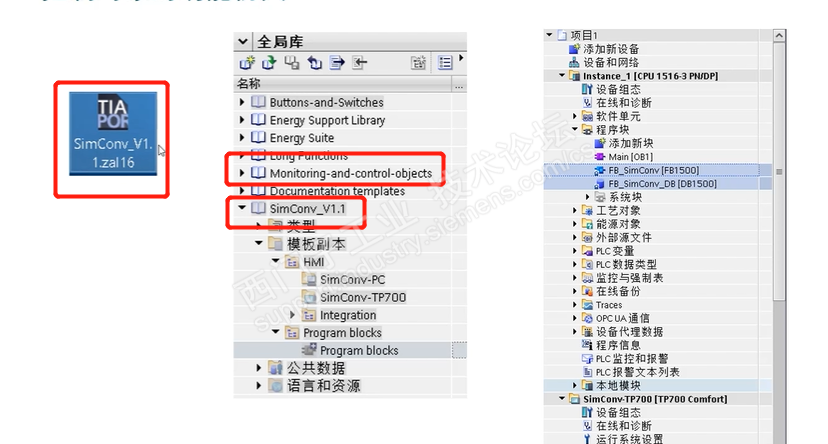Image resolution: width=828 pixels, height=444 pixels.
Task: Click the grayed library management icon
Action: point(418,63)
